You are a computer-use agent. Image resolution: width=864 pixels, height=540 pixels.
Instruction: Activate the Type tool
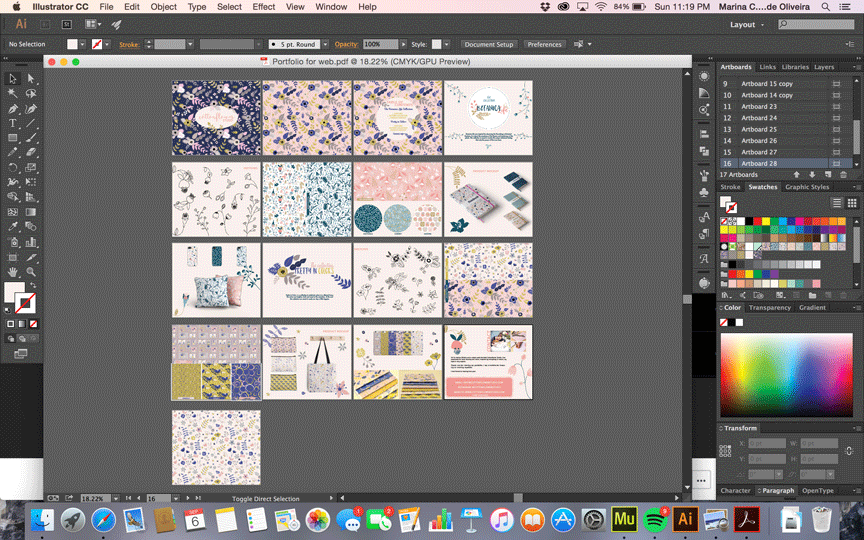point(13,123)
